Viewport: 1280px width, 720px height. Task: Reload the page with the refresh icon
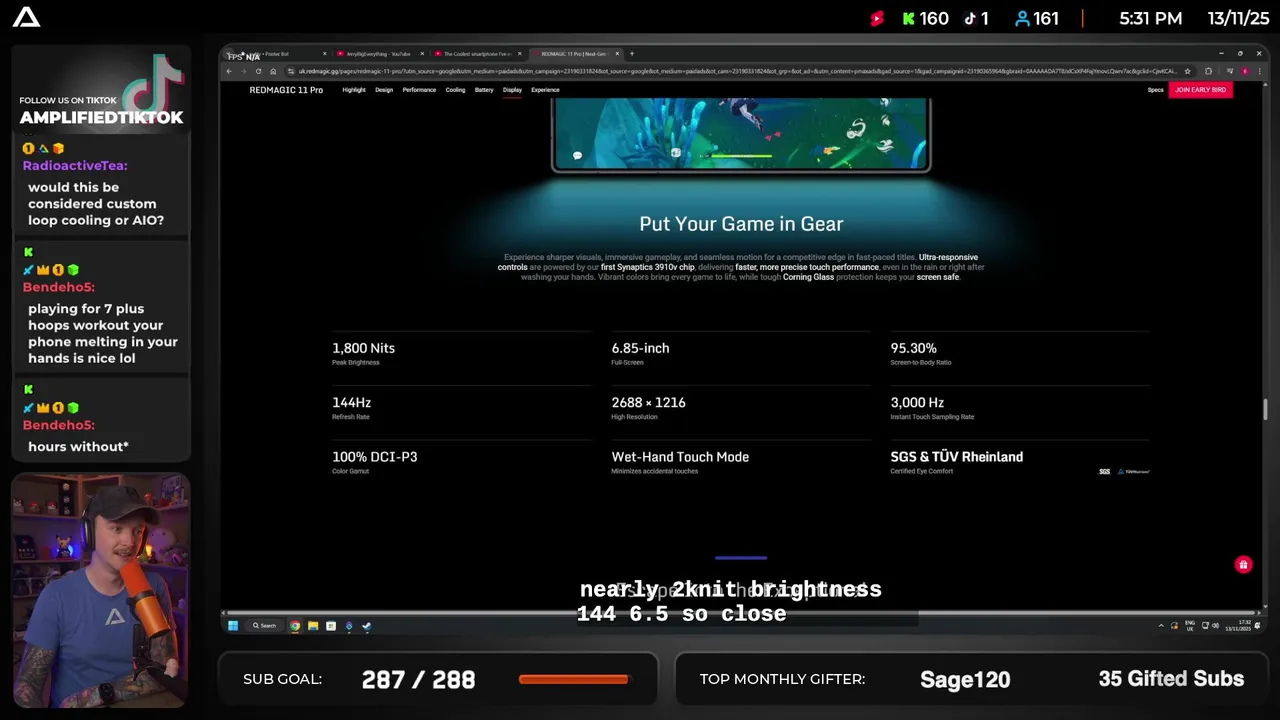pos(258,71)
